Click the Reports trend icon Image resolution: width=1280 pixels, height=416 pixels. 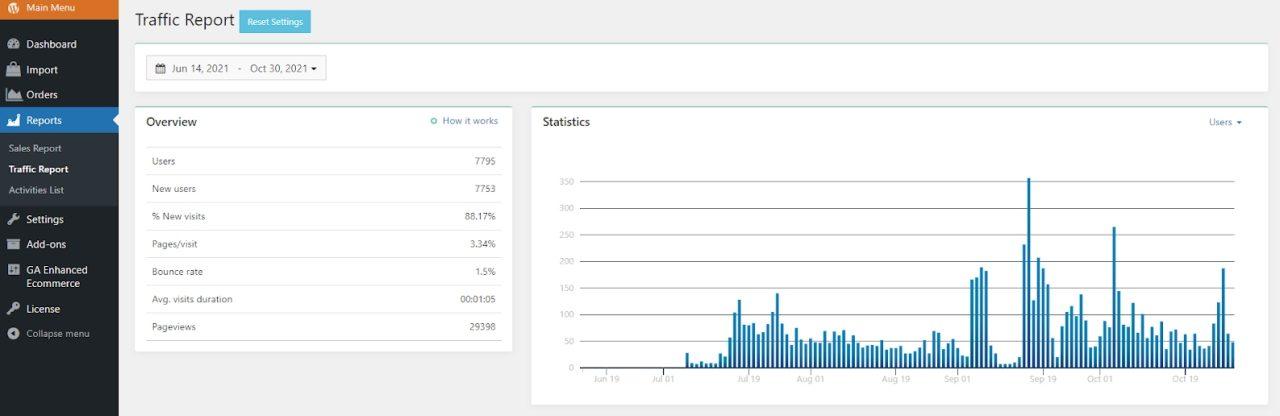pyautogui.click(x=13, y=120)
